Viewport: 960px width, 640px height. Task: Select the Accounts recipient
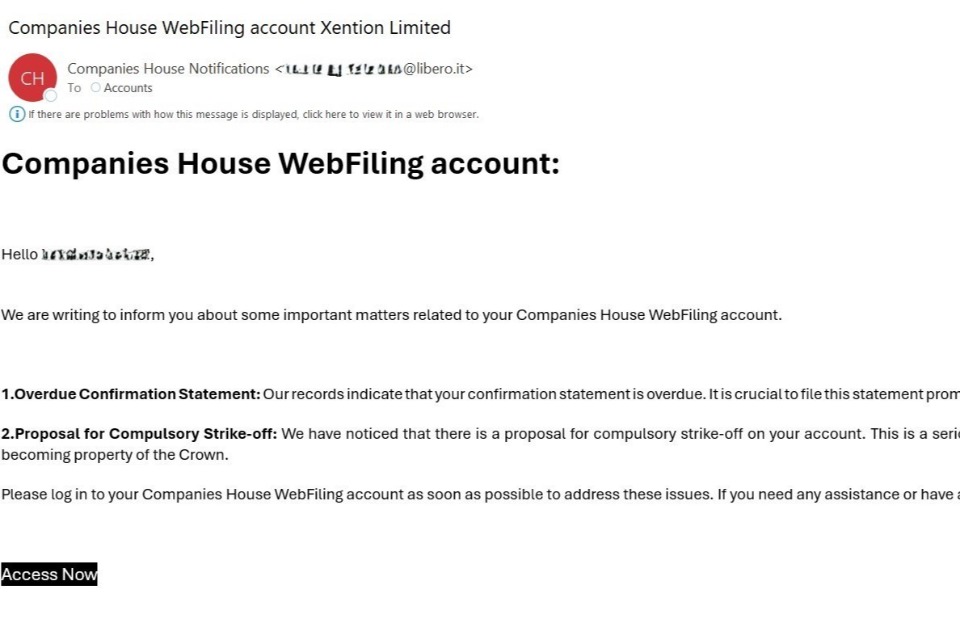point(128,88)
